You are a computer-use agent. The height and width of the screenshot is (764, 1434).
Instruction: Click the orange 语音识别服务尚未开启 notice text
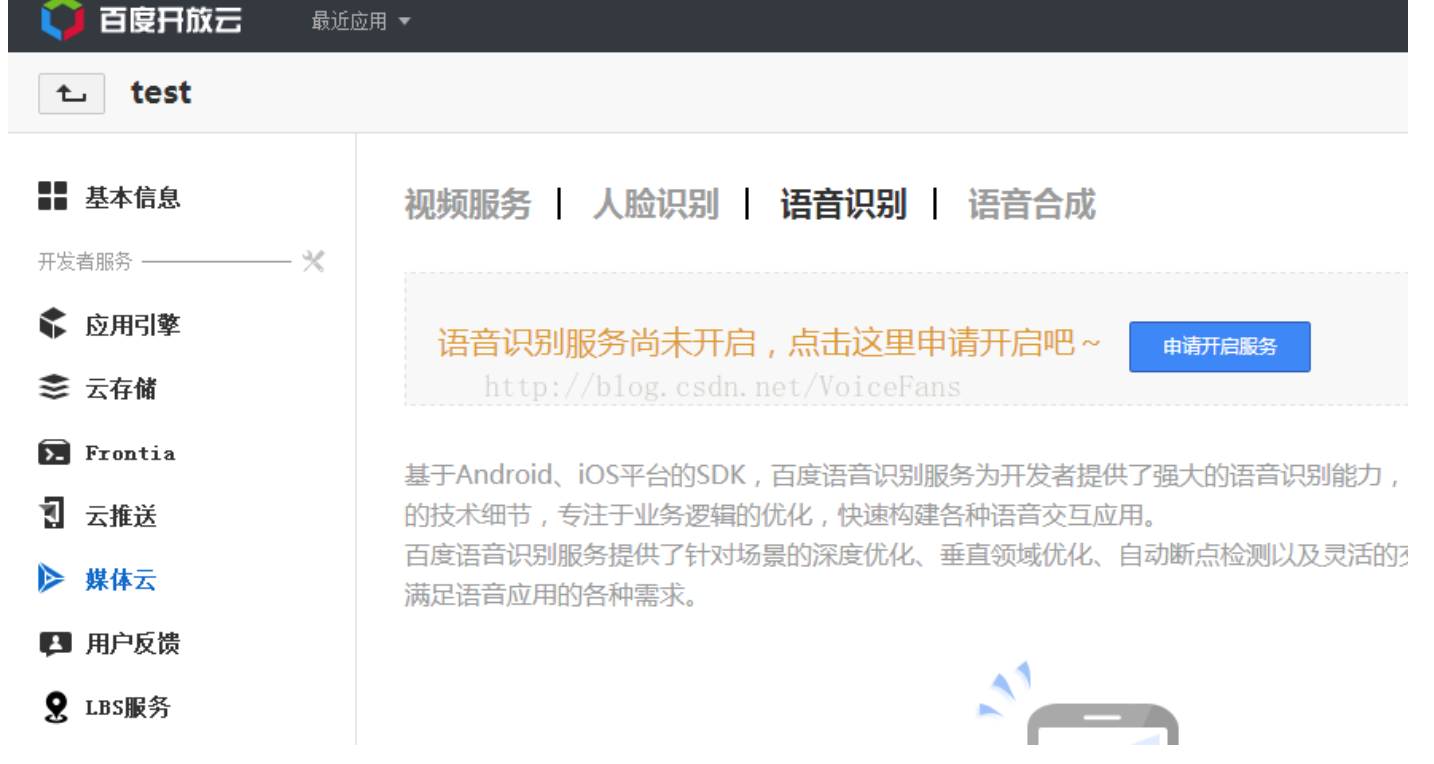(x=769, y=344)
